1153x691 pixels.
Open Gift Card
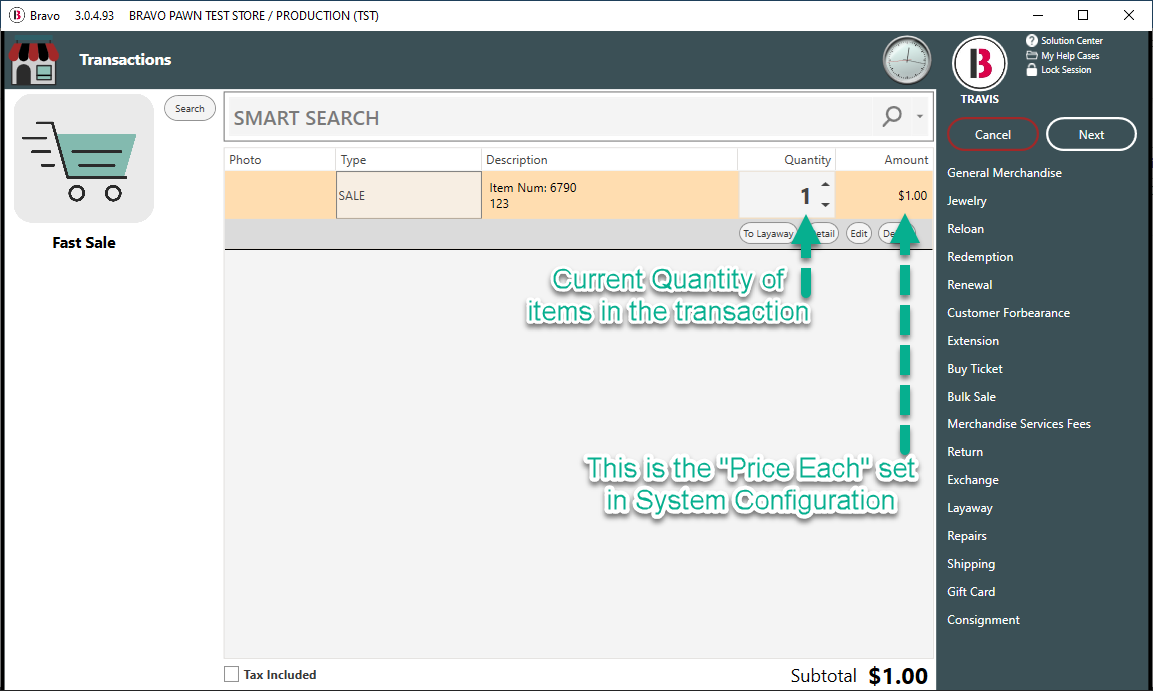(971, 591)
